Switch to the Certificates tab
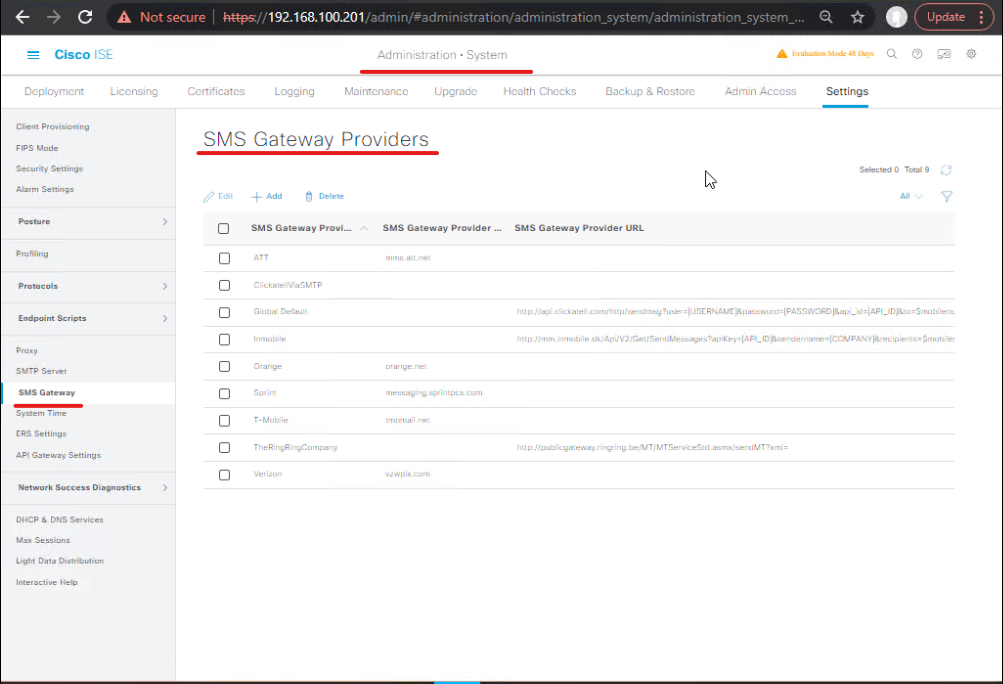 coord(216,91)
